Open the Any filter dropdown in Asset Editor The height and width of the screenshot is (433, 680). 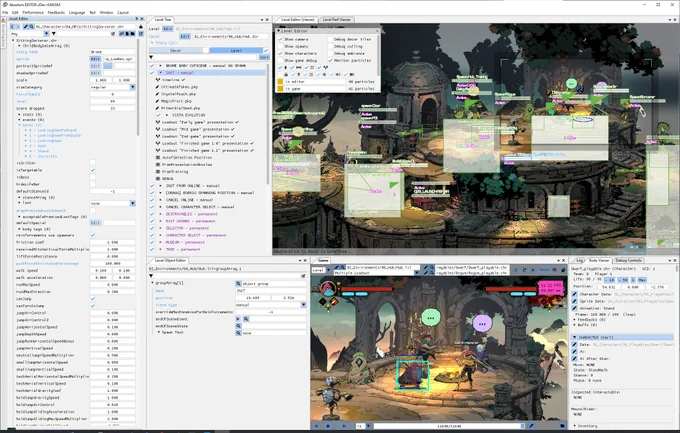coord(46,33)
